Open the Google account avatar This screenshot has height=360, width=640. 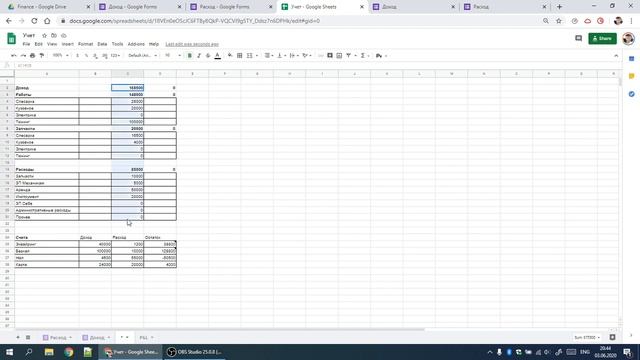point(628,38)
